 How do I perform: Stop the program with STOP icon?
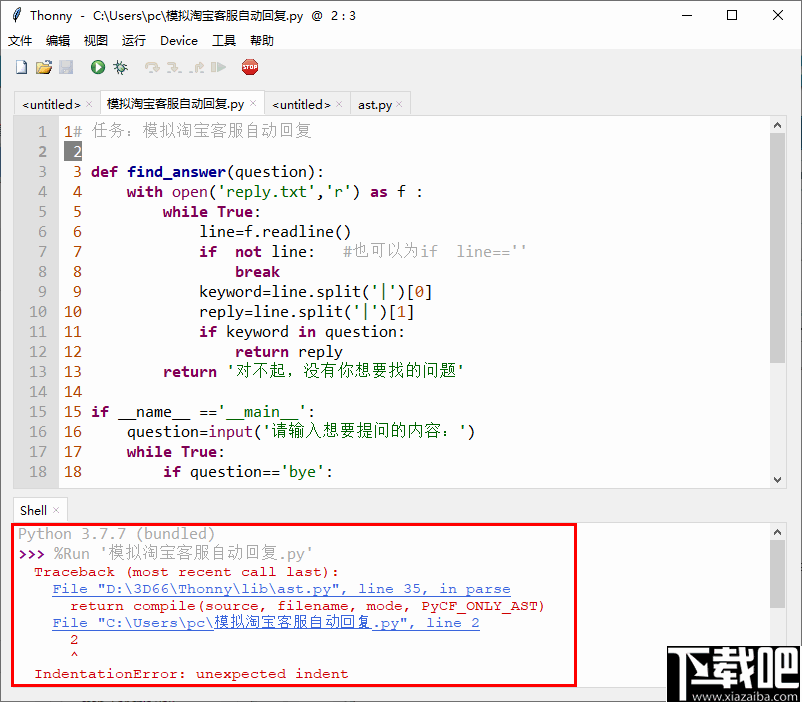click(250, 67)
